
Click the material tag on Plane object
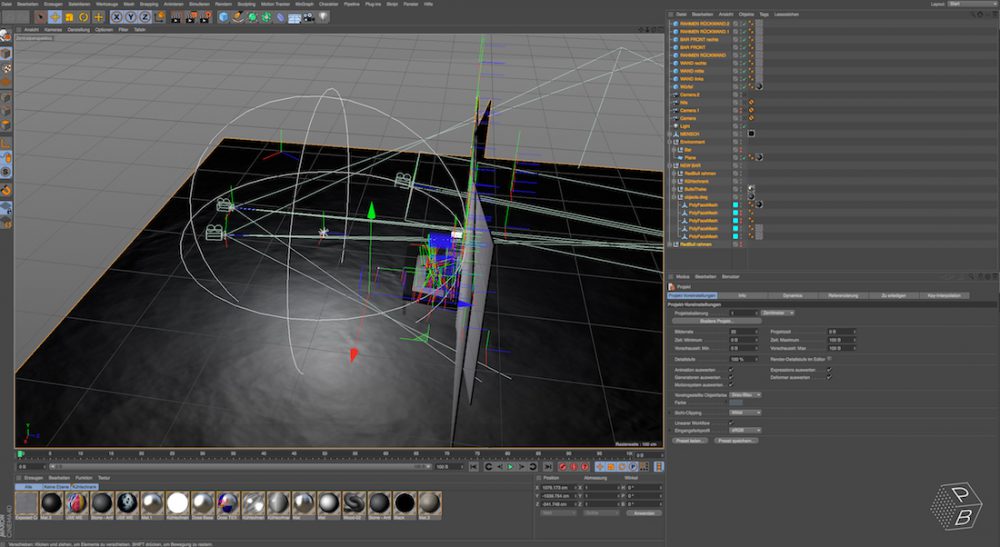pos(759,157)
